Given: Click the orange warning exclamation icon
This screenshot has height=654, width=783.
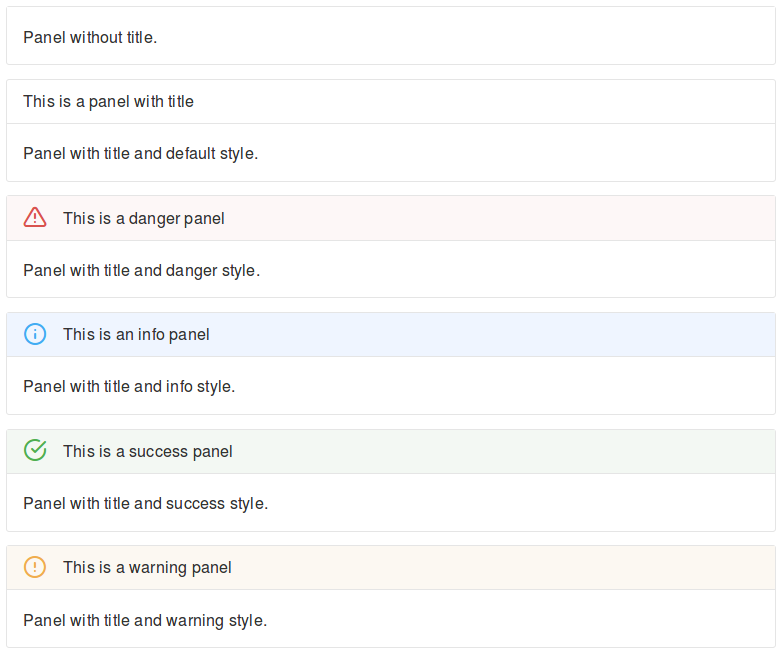Looking at the screenshot, I should tap(35, 567).
